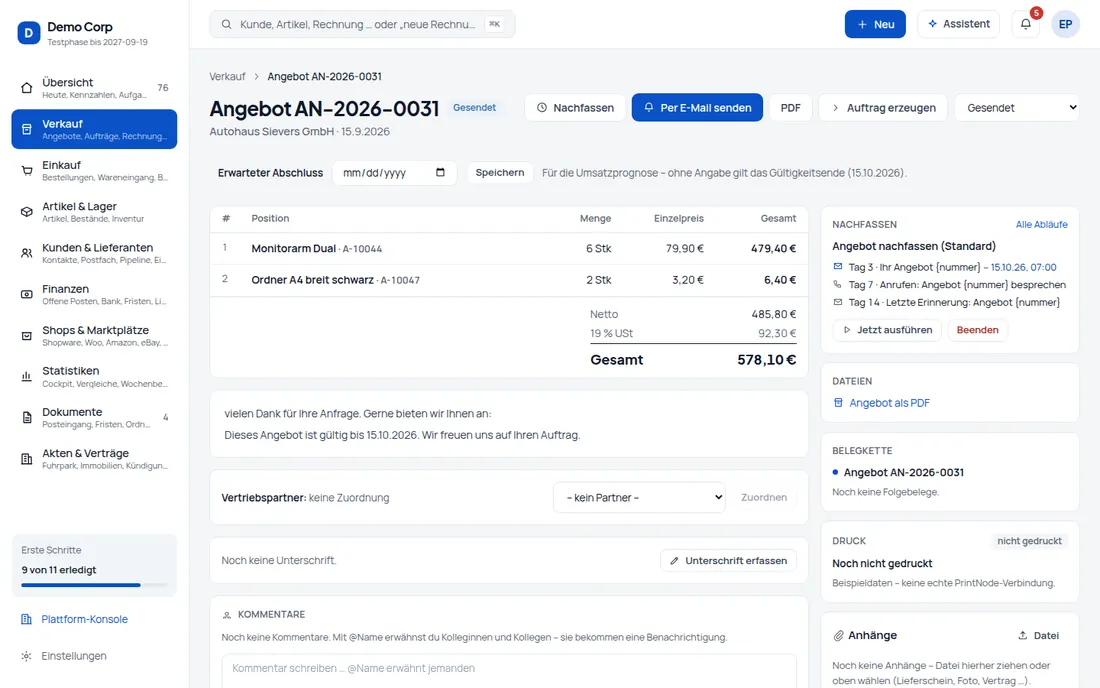
Task: Click Per E-Mail senden
Action: pos(697,108)
